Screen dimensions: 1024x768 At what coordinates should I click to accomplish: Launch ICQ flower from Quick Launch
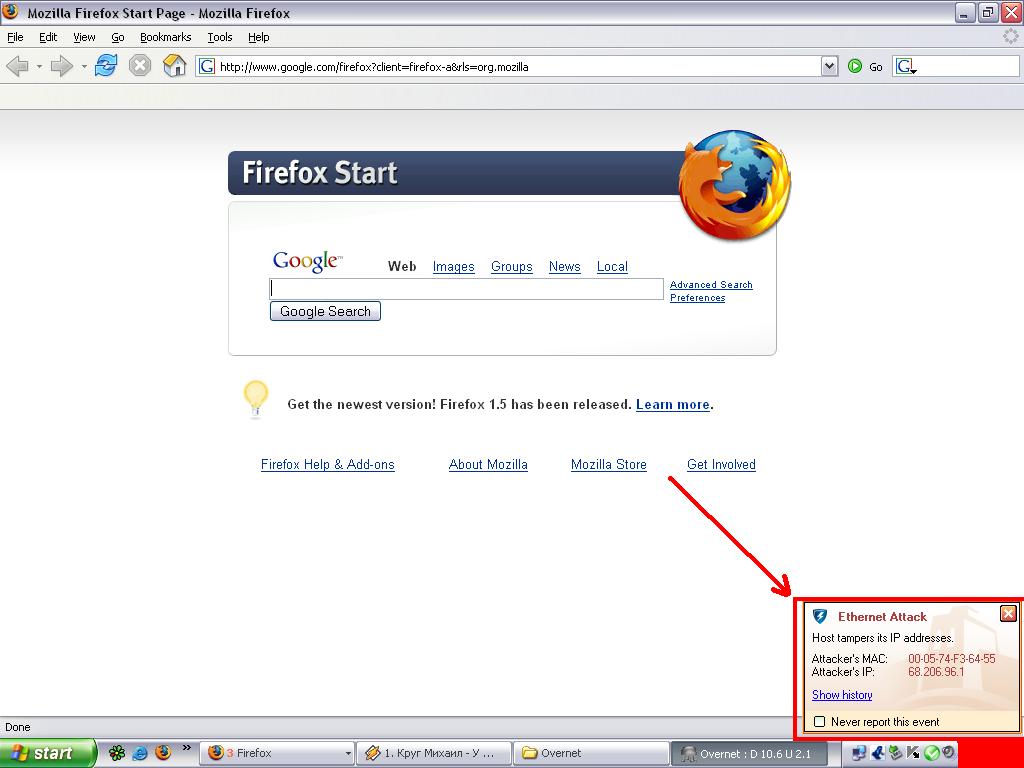[117, 753]
